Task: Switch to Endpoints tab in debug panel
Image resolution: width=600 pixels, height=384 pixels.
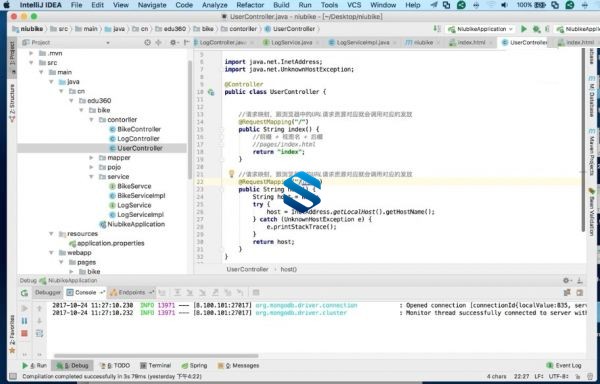Action: (x=131, y=293)
